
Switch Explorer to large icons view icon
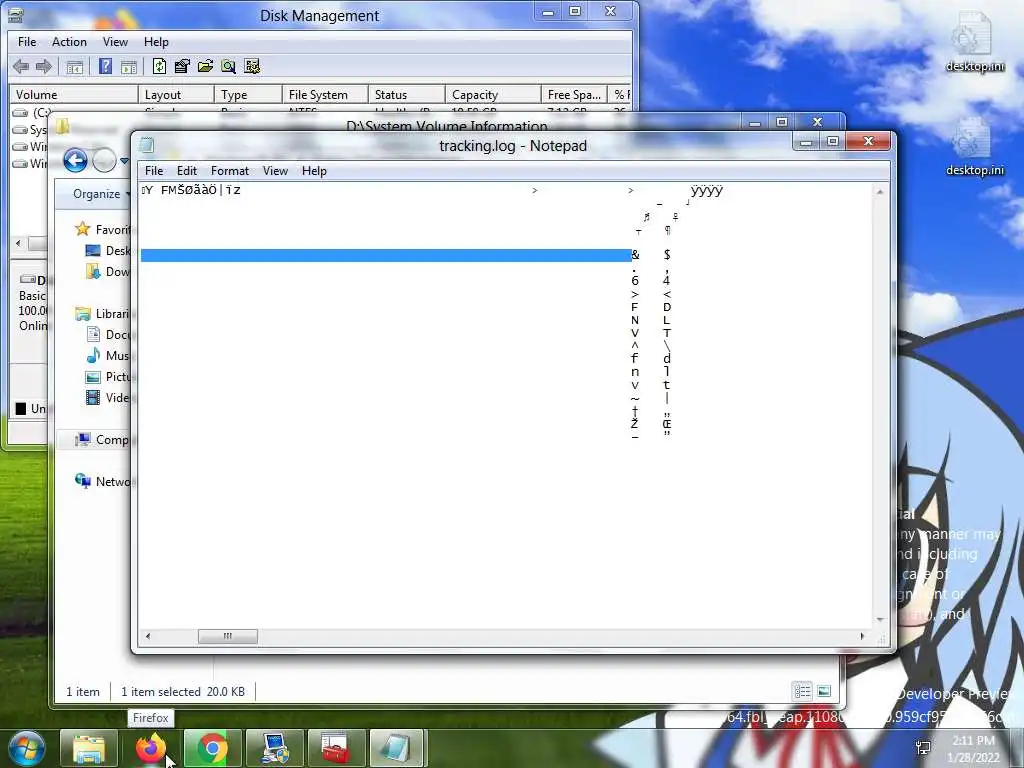(824, 691)
